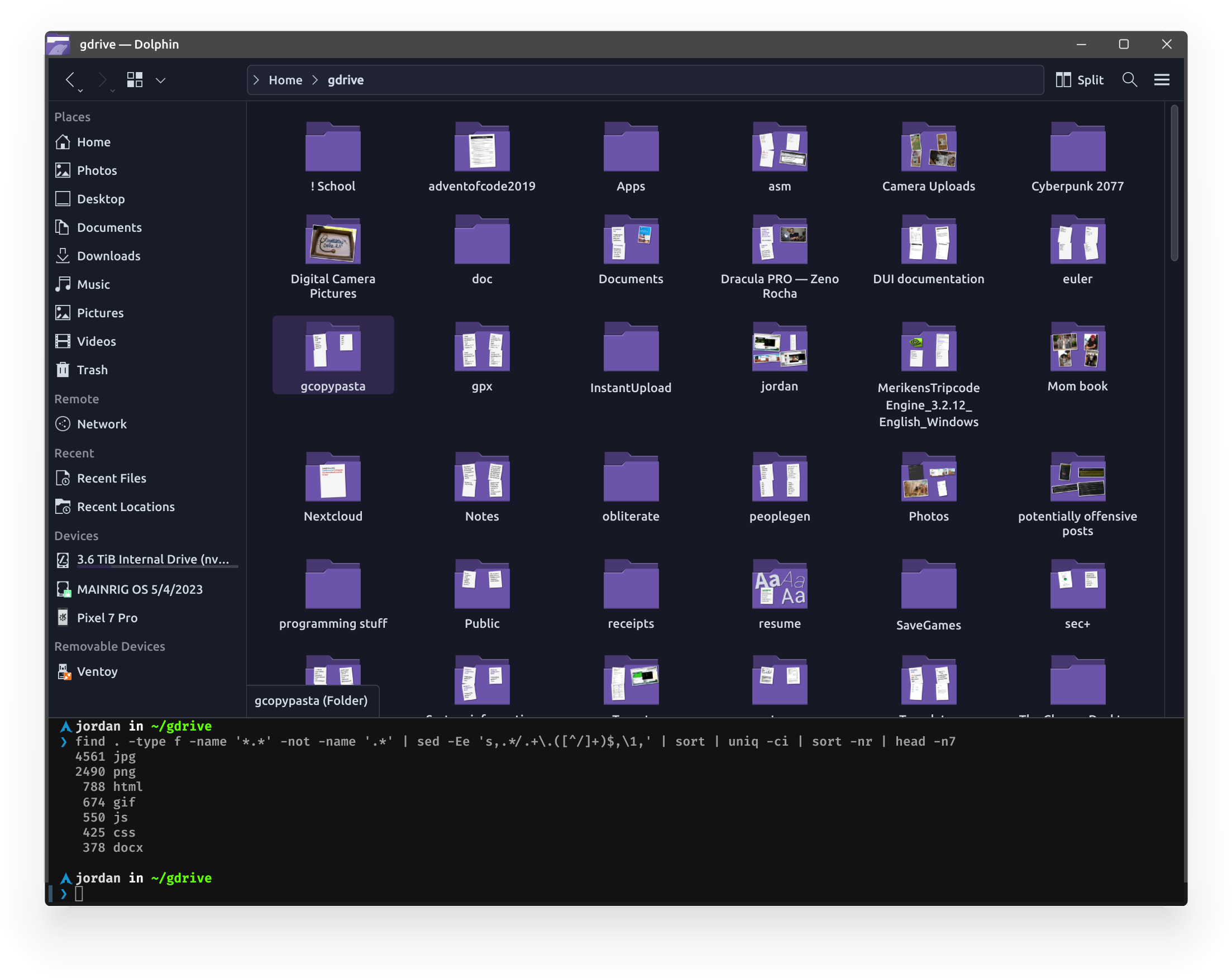Select the Notes folder
1232x978 pixels.
(482, 488)
